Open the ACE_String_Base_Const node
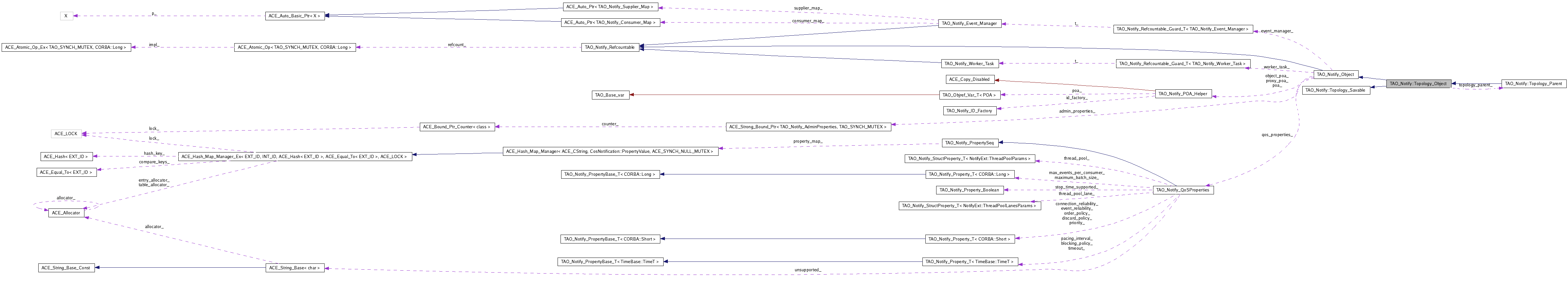1568x287 pixels. coord(66,267)
